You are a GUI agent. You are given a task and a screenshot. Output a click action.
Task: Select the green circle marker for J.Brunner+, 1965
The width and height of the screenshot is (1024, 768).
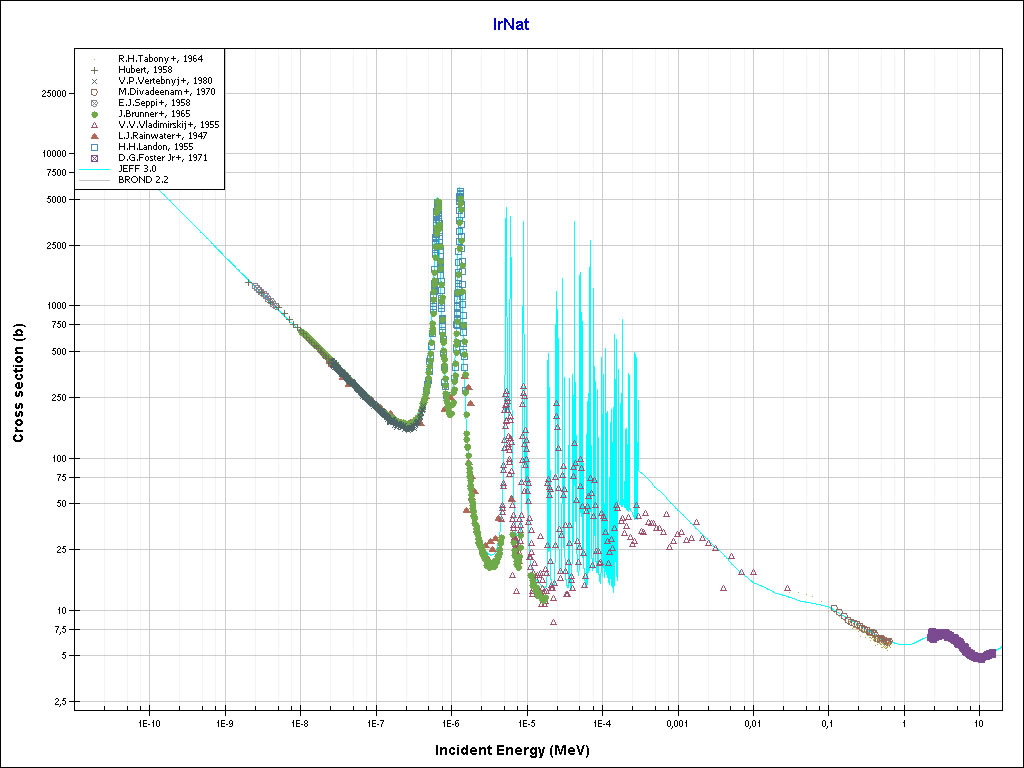coord(94,114)
